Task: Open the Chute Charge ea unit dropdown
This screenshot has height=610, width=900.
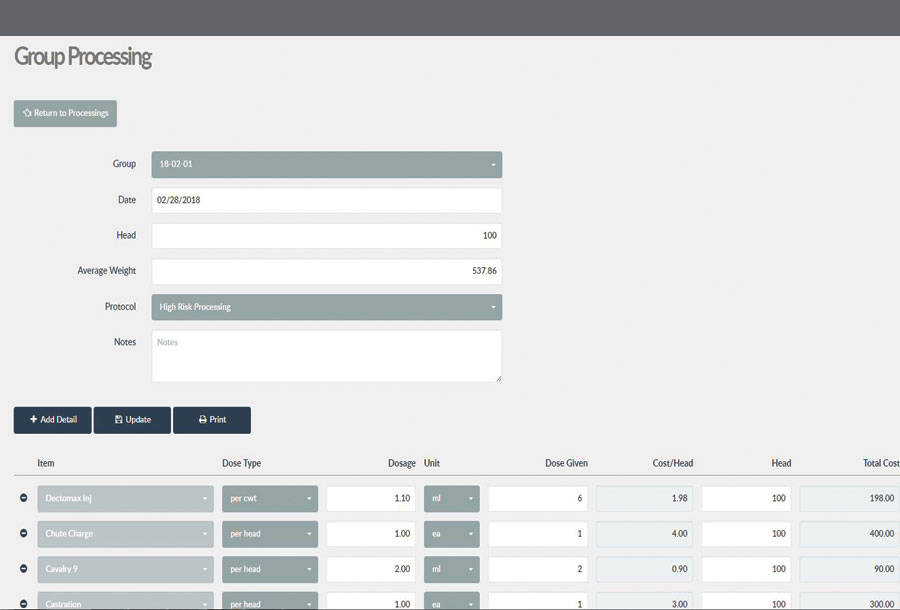Action: pos(451,534)
